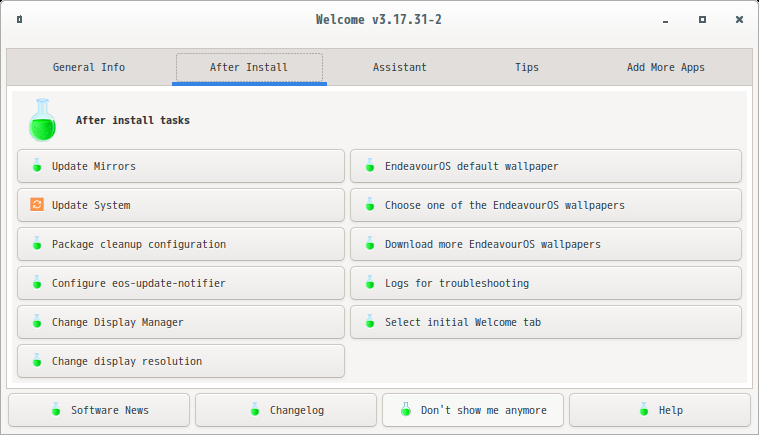Open Logs for troubleshooting

546,283
